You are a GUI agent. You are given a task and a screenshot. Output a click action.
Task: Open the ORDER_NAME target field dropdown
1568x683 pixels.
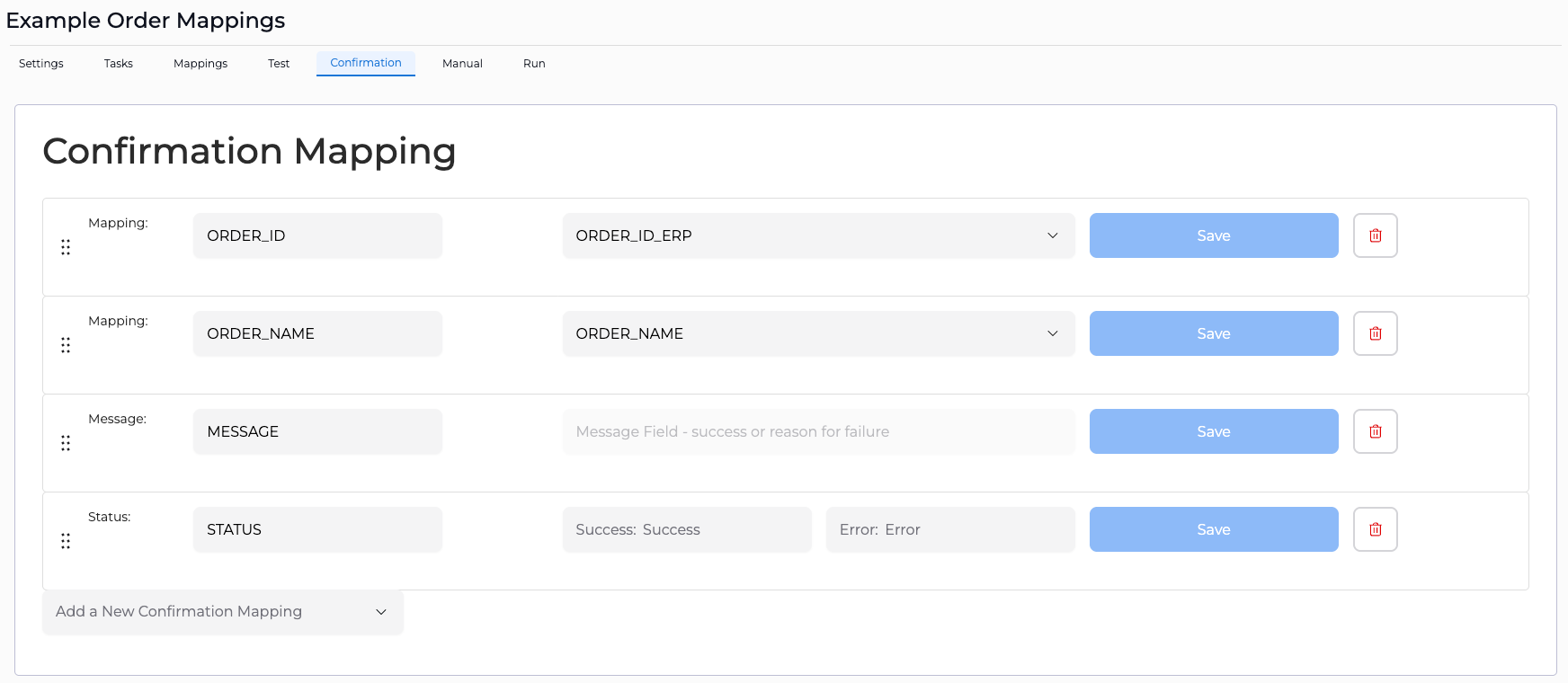[818, 333]
